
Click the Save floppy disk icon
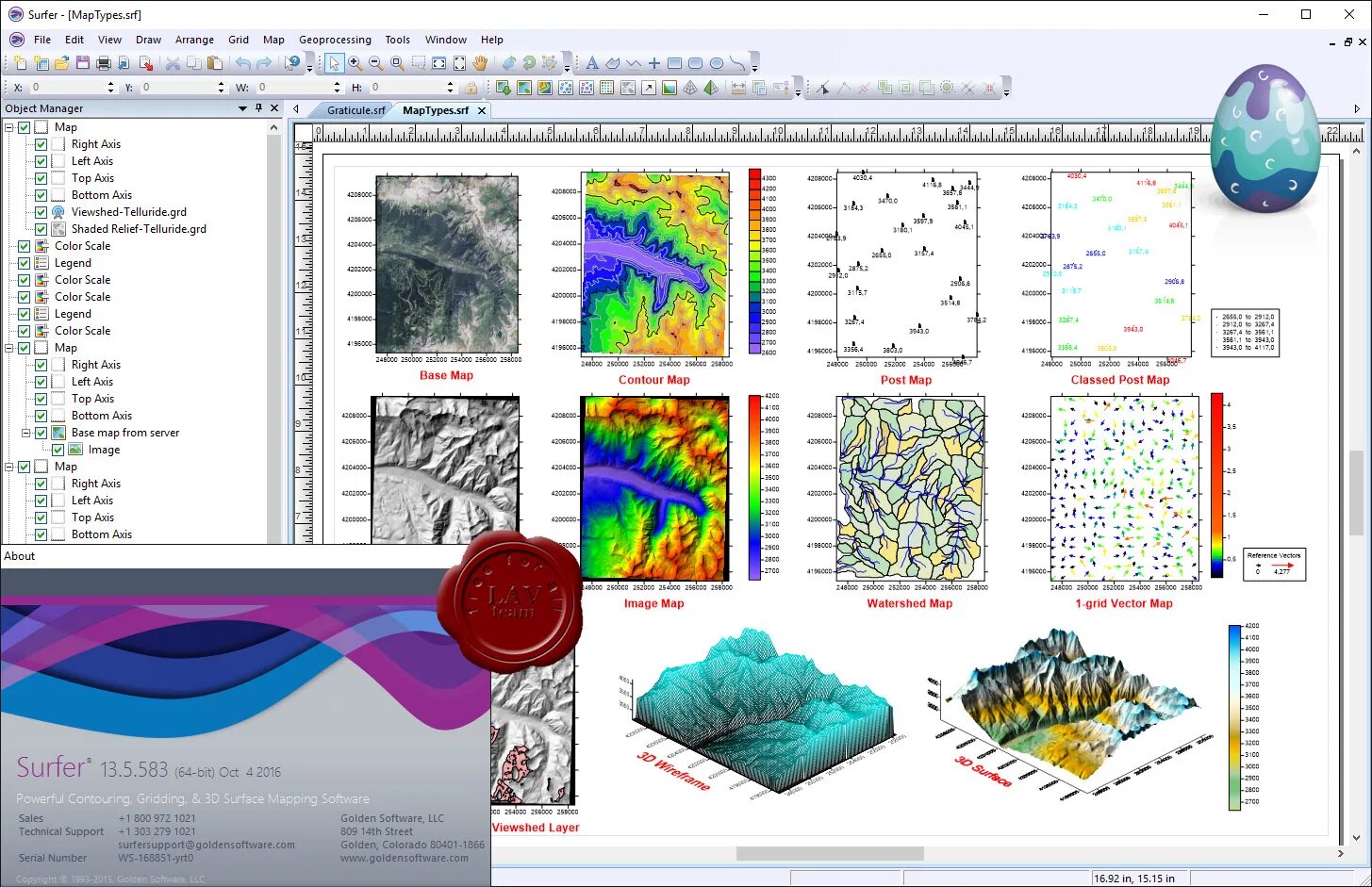click(83, 63)
